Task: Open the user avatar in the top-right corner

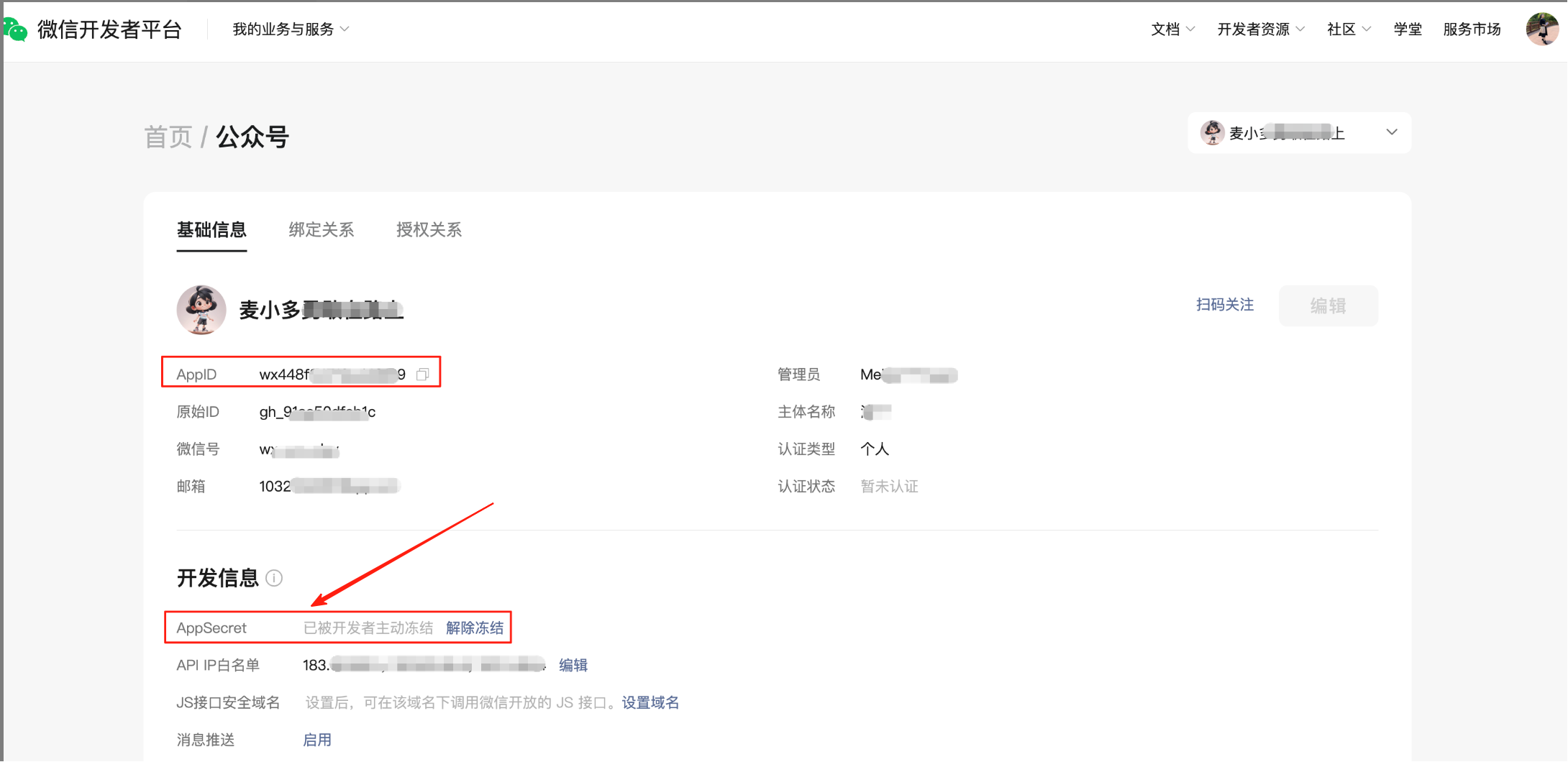Action: pyautogui.click(x=1541, y=29)
